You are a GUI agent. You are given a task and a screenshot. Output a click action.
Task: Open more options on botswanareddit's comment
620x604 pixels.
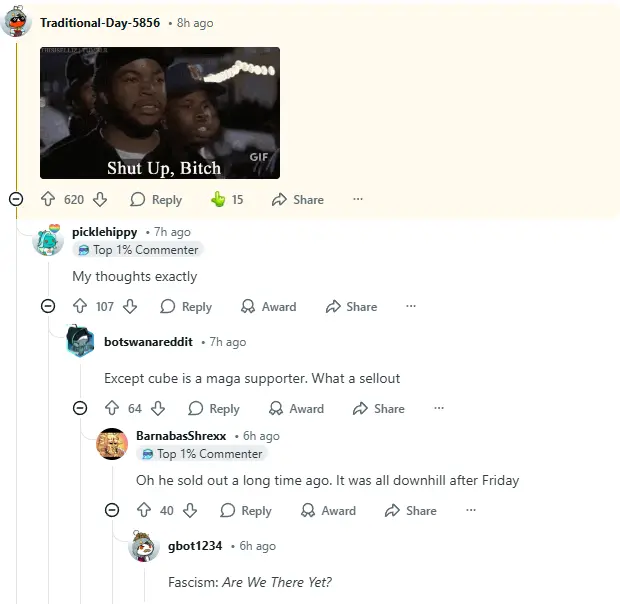pos(438,408)
